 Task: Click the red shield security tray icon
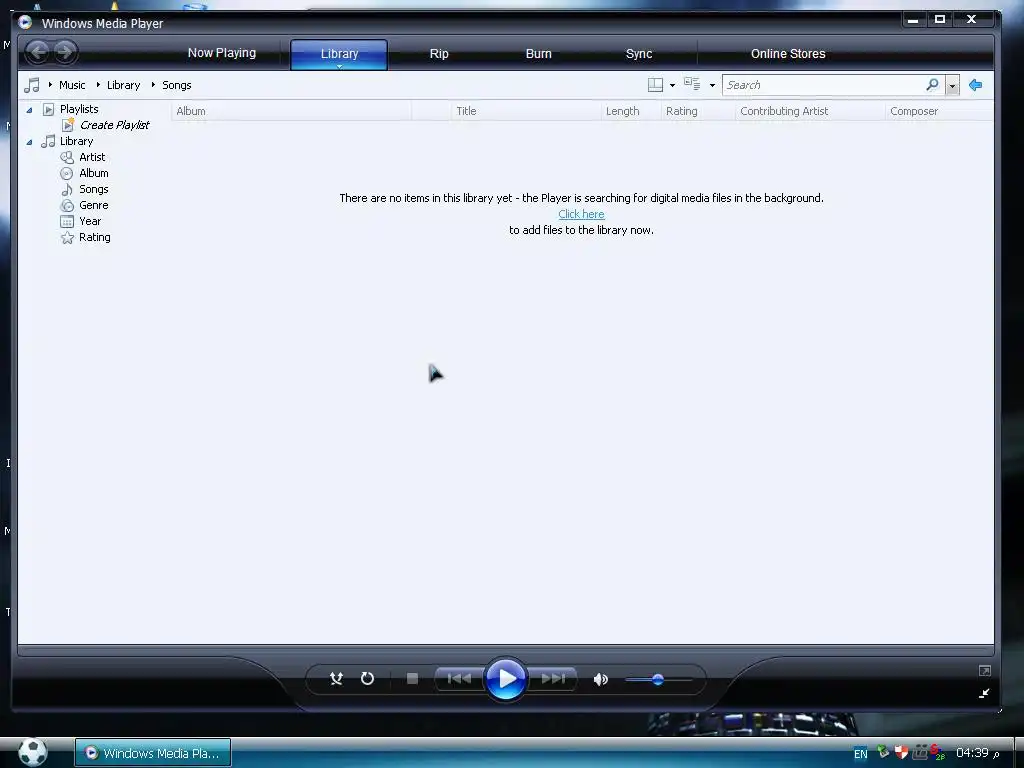point(902,752)
